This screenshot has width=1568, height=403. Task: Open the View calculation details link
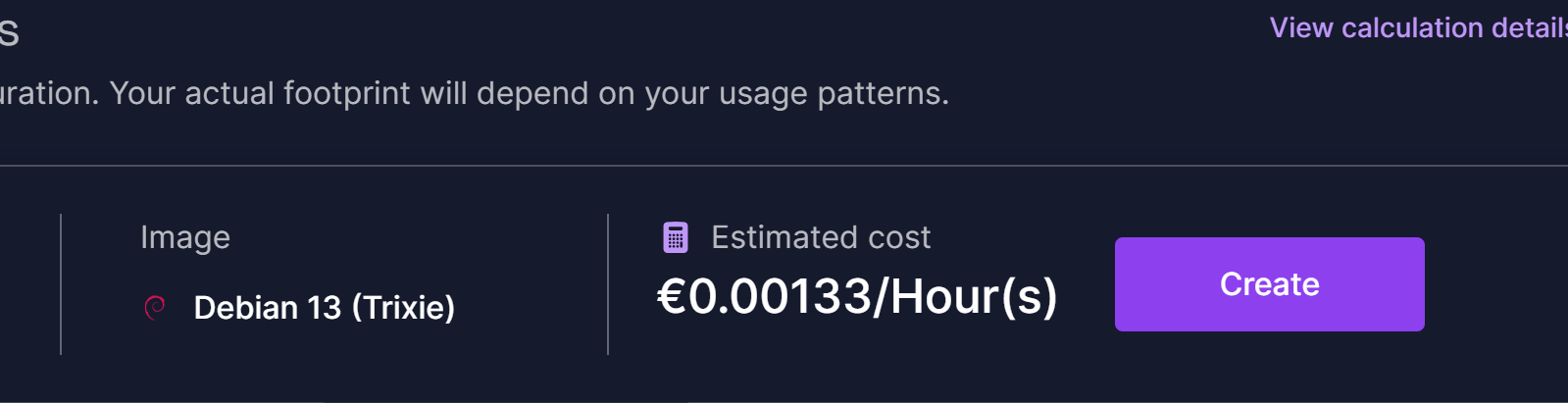[1418, 27]
